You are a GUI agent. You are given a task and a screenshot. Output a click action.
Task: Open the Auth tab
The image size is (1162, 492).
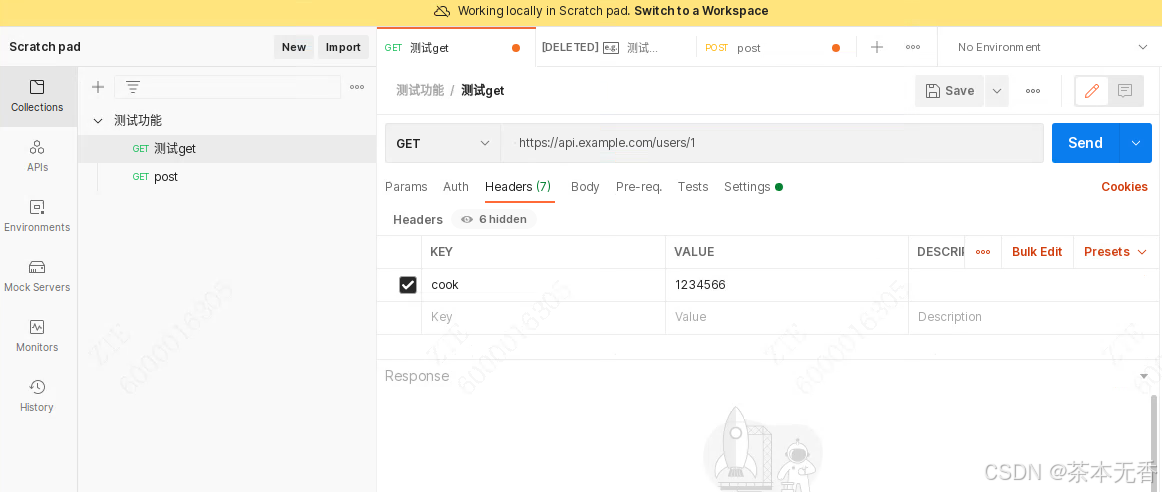click(456, 187)
